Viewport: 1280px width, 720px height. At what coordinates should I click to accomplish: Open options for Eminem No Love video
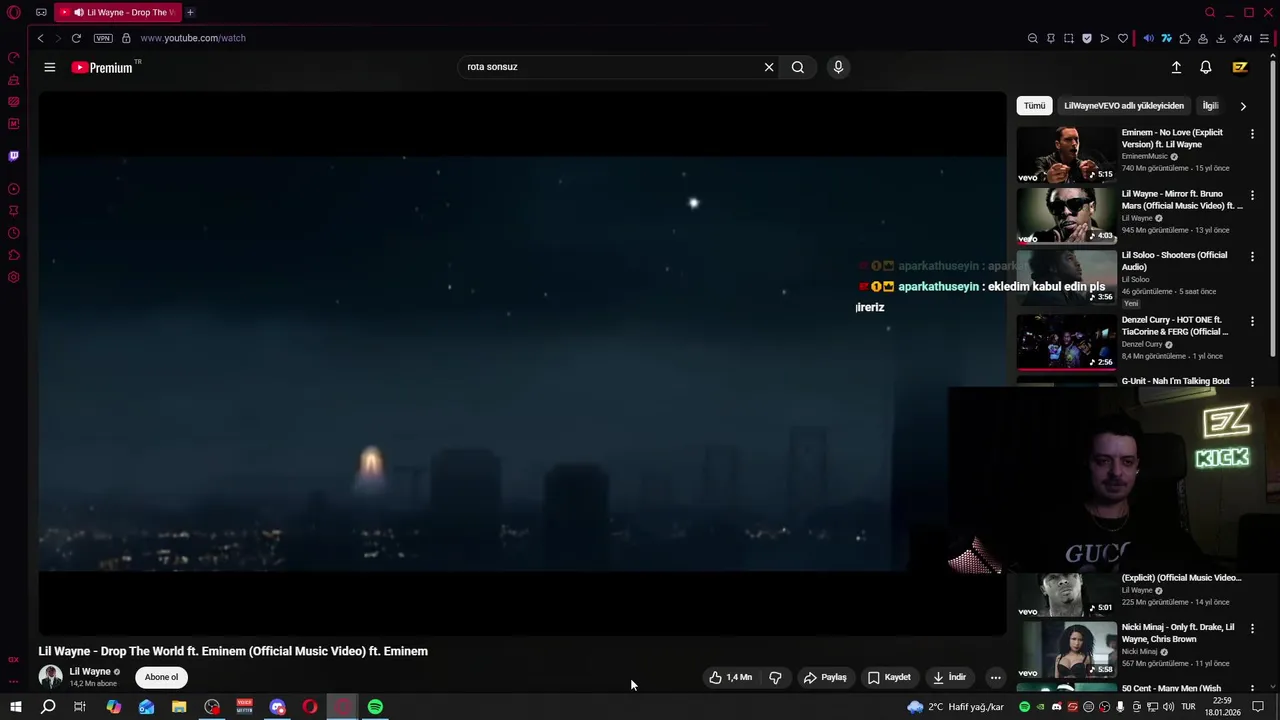1252,133
